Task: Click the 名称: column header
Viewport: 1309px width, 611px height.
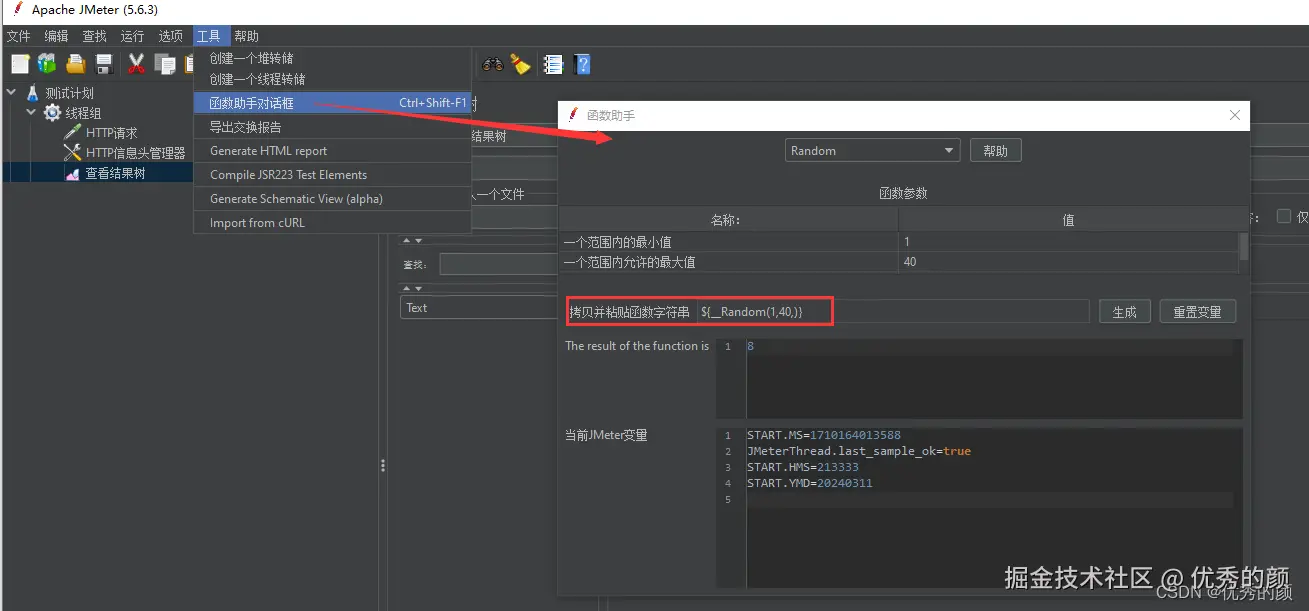Action: 728,220
